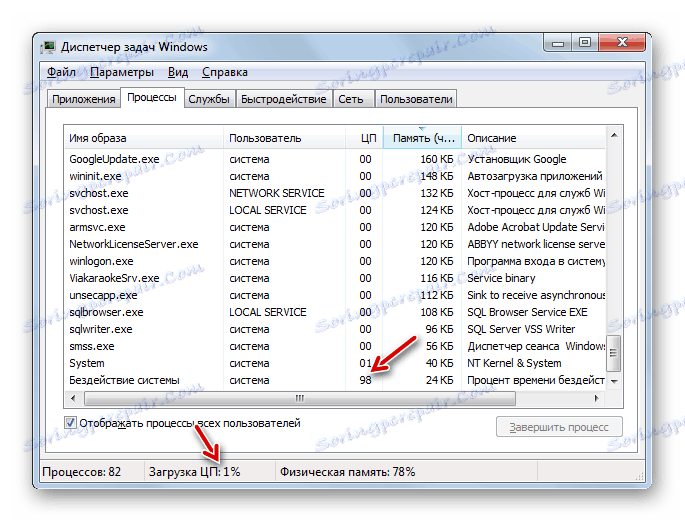The height and width of the screenshot is (522, 685).
Task: Click the Физическая память: 78% status entry
Action: click(x=348, y=472)
